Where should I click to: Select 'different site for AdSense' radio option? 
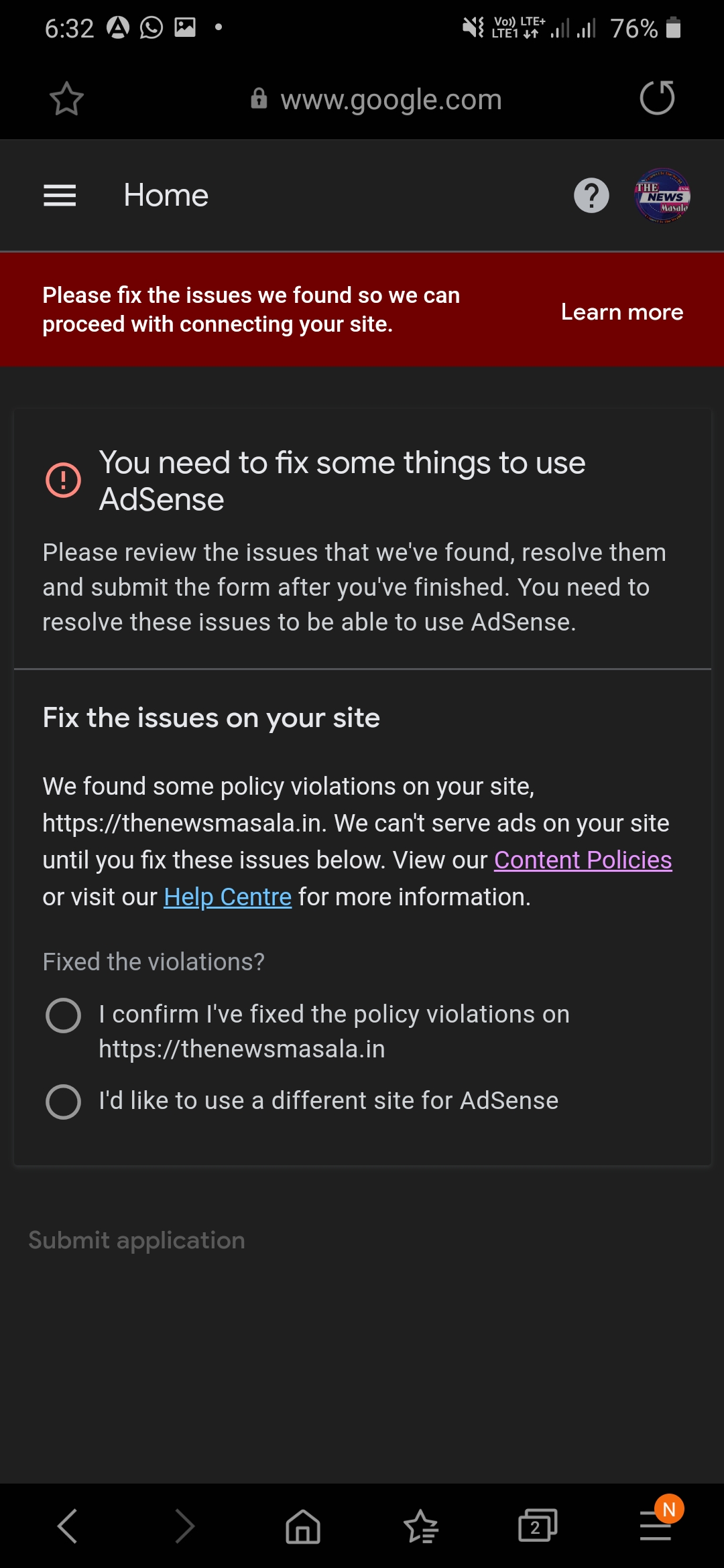pos(64,1102)
